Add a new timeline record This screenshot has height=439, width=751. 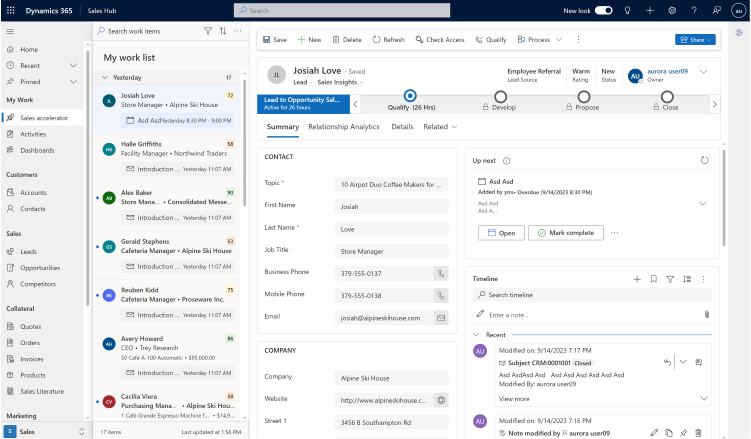(x=637, y=279)
